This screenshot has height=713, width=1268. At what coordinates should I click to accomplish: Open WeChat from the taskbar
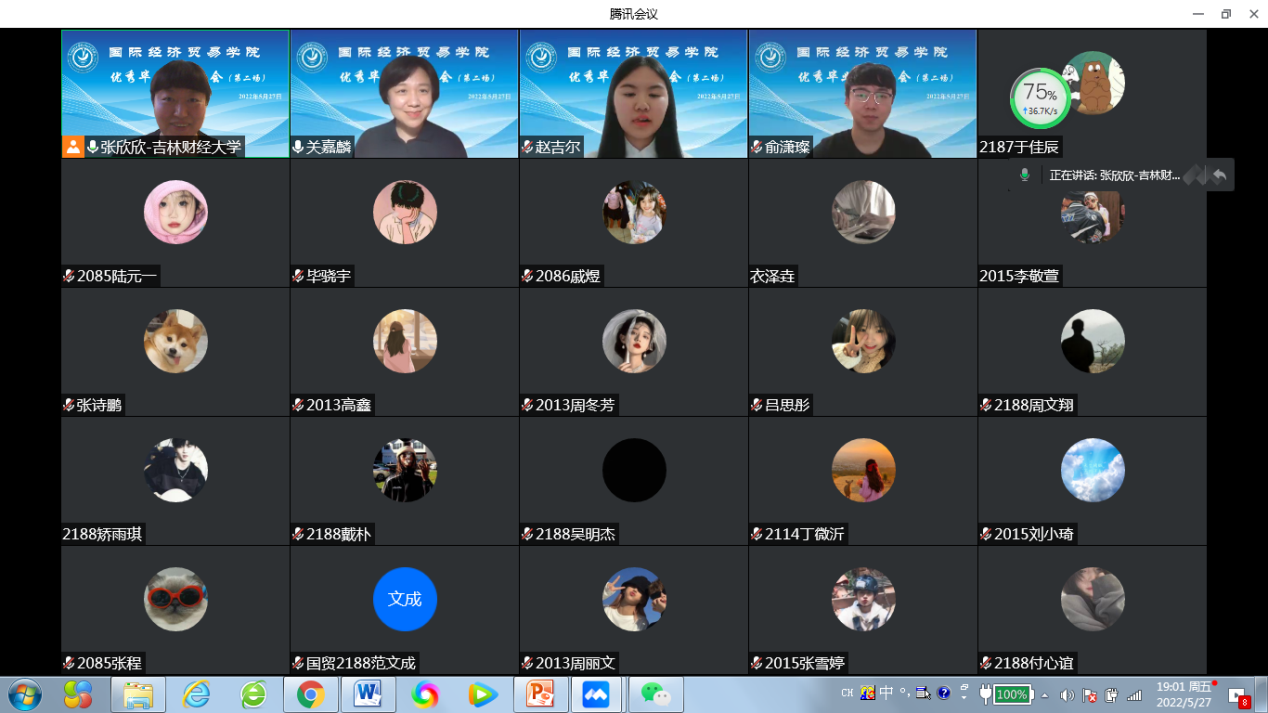coord(656,694)
